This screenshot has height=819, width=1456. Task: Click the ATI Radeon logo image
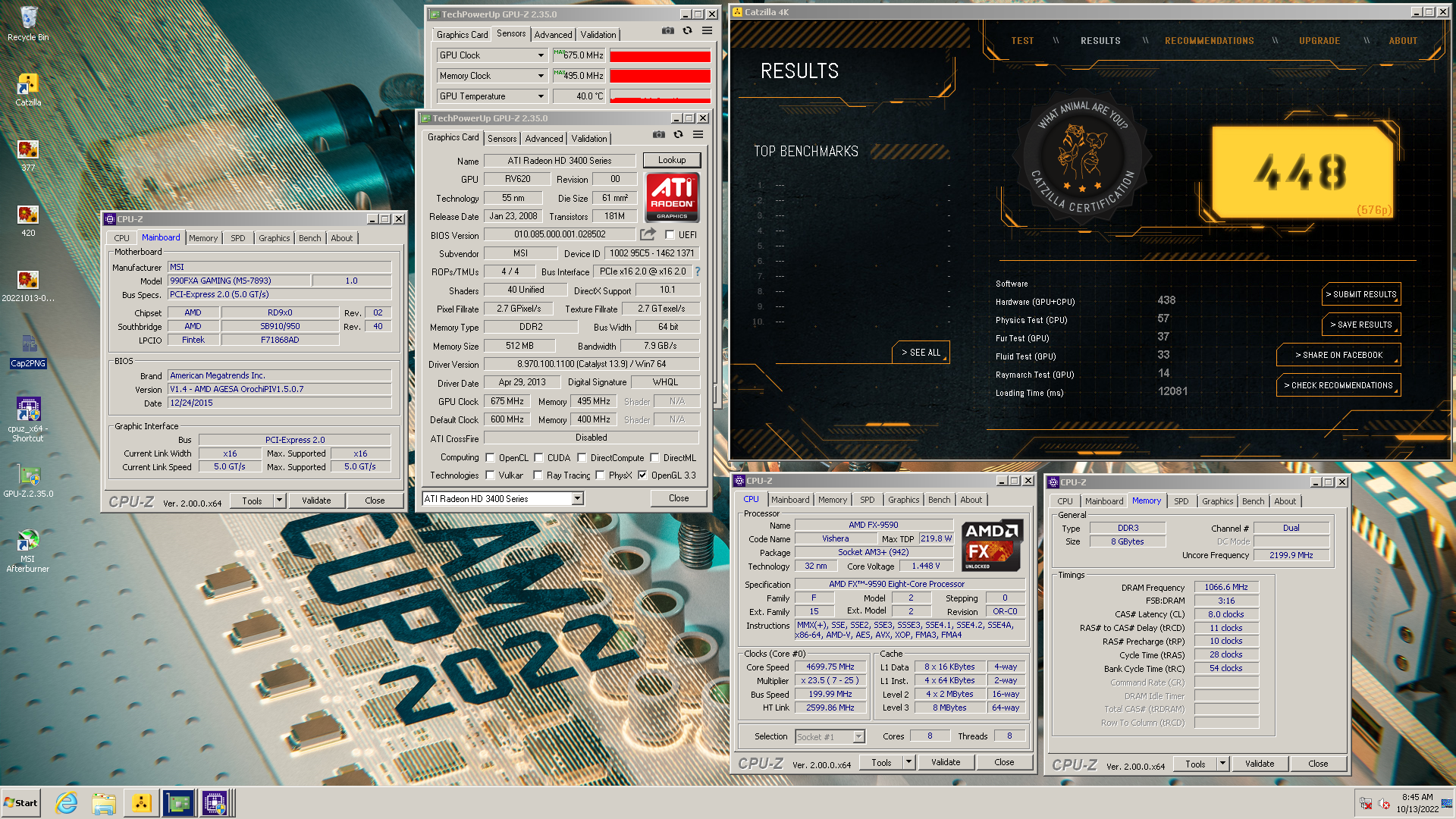672,197
